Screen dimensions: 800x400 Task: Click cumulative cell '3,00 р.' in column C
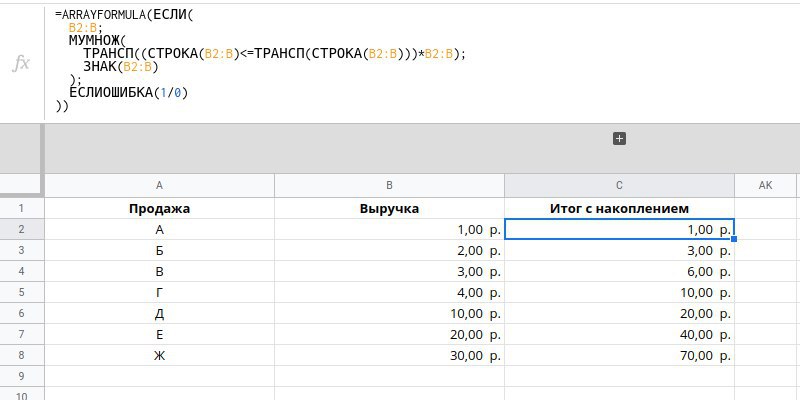pyautogui.click(x=619, y=251)
